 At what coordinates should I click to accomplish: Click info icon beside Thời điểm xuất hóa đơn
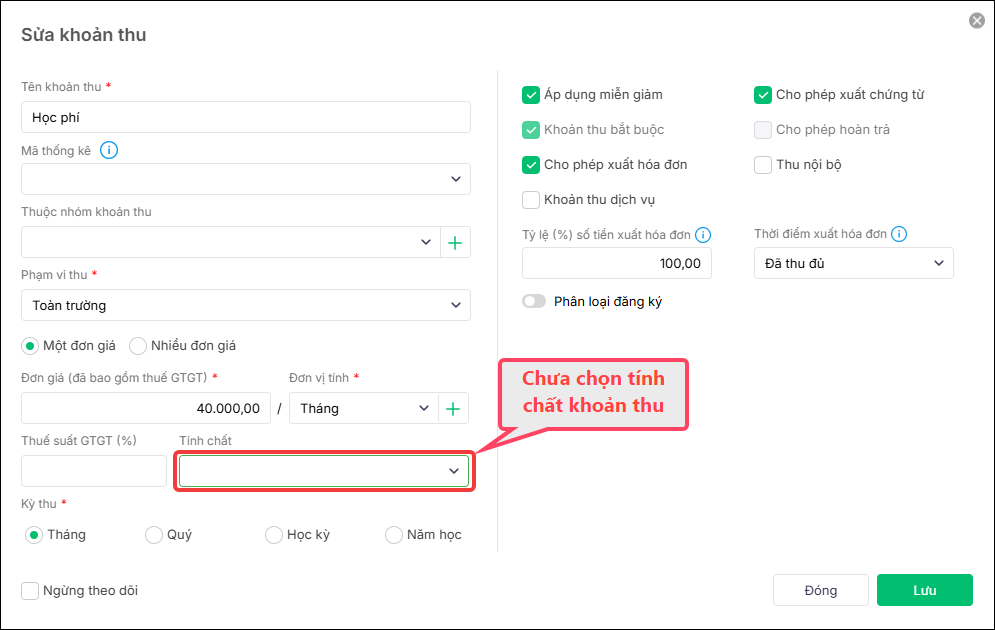(899, 234)
